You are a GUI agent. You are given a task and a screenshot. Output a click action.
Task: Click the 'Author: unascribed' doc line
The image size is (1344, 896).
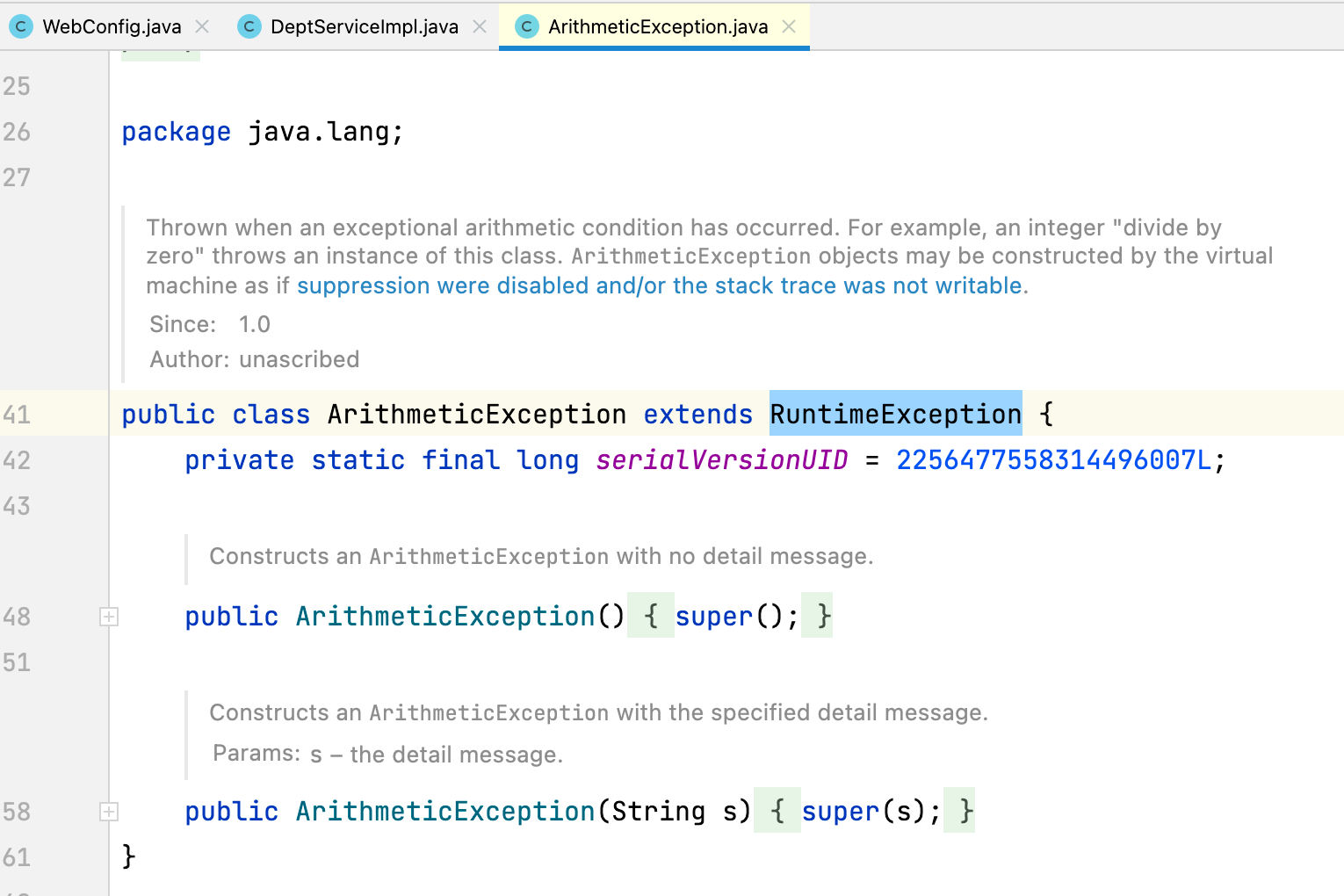255,359
